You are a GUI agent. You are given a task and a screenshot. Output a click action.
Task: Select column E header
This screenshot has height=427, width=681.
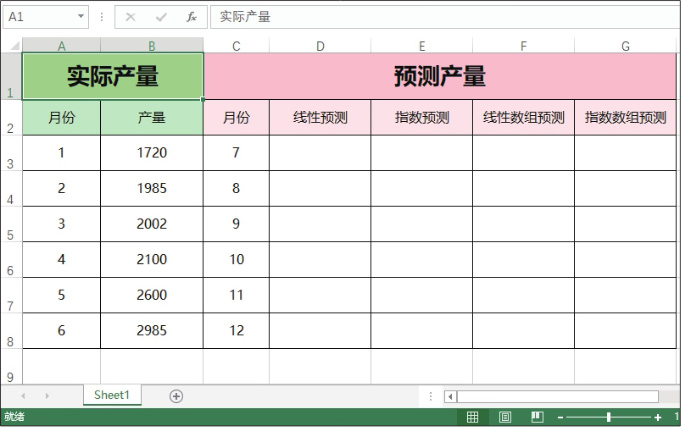(422, 46)
